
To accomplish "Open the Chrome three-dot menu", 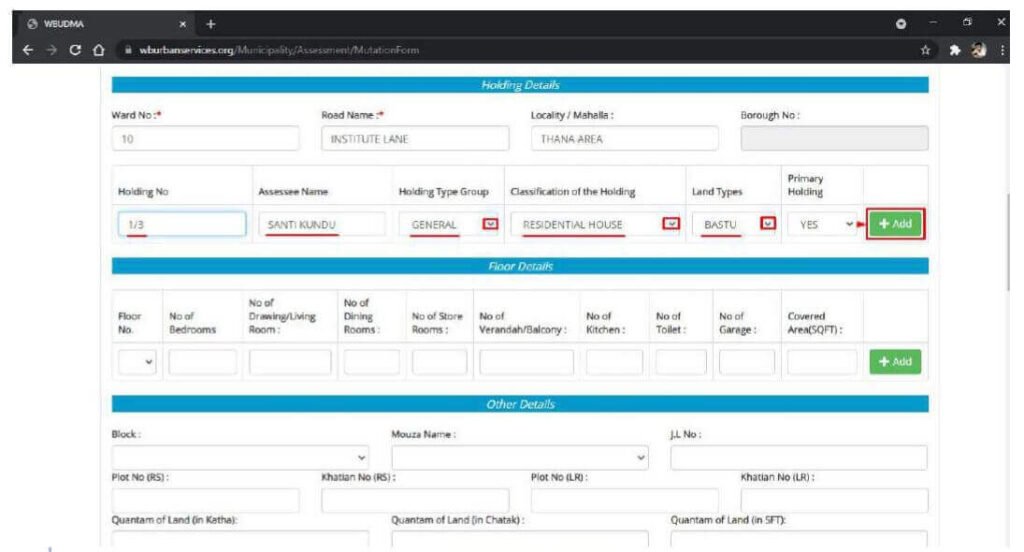I will tap(1002, 50).
